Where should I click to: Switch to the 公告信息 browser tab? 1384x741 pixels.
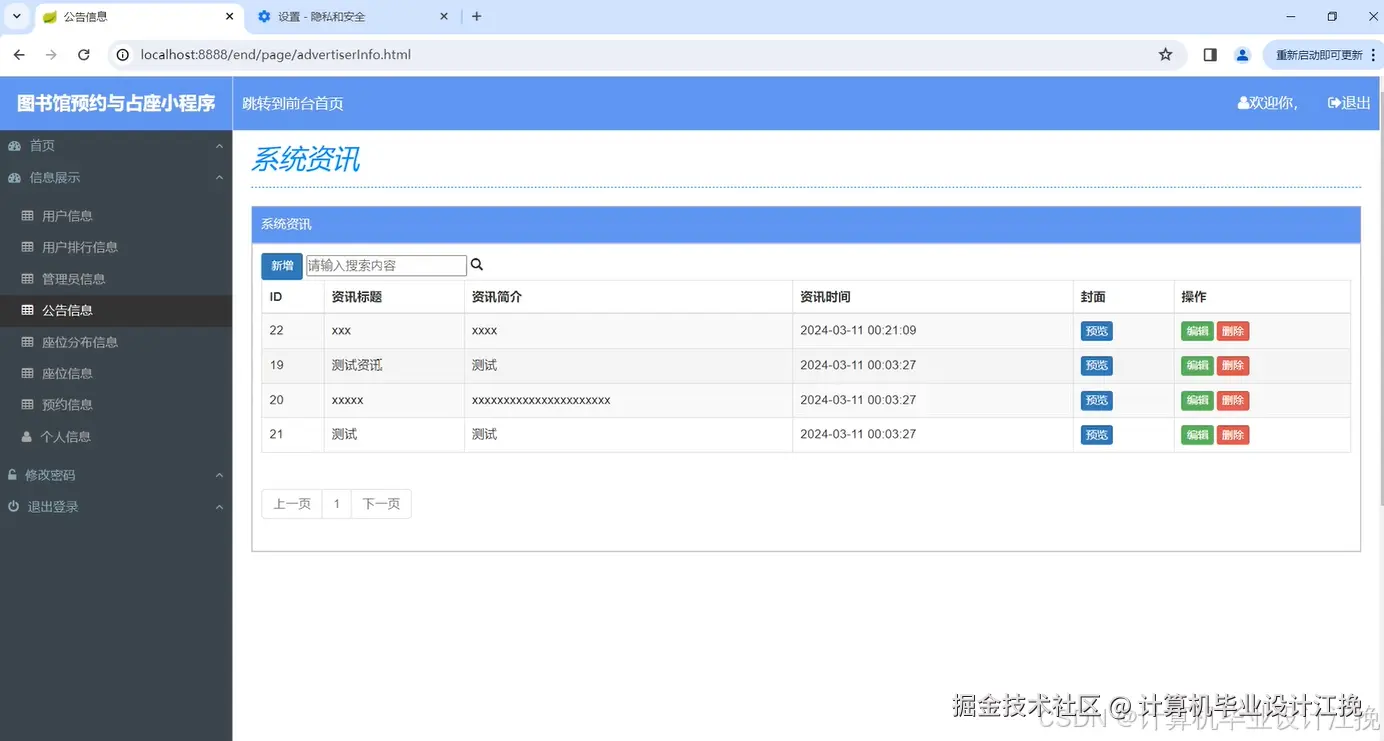pos(138,16)
